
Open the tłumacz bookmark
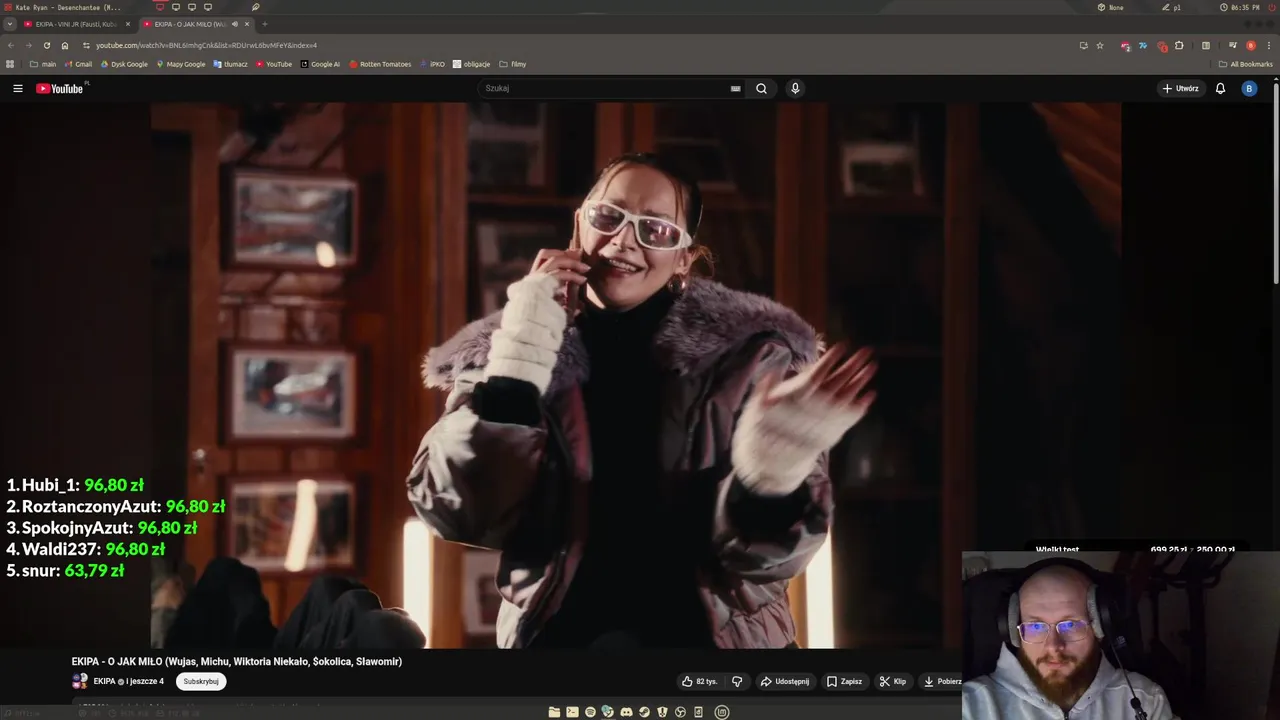[x=231, y=64]
